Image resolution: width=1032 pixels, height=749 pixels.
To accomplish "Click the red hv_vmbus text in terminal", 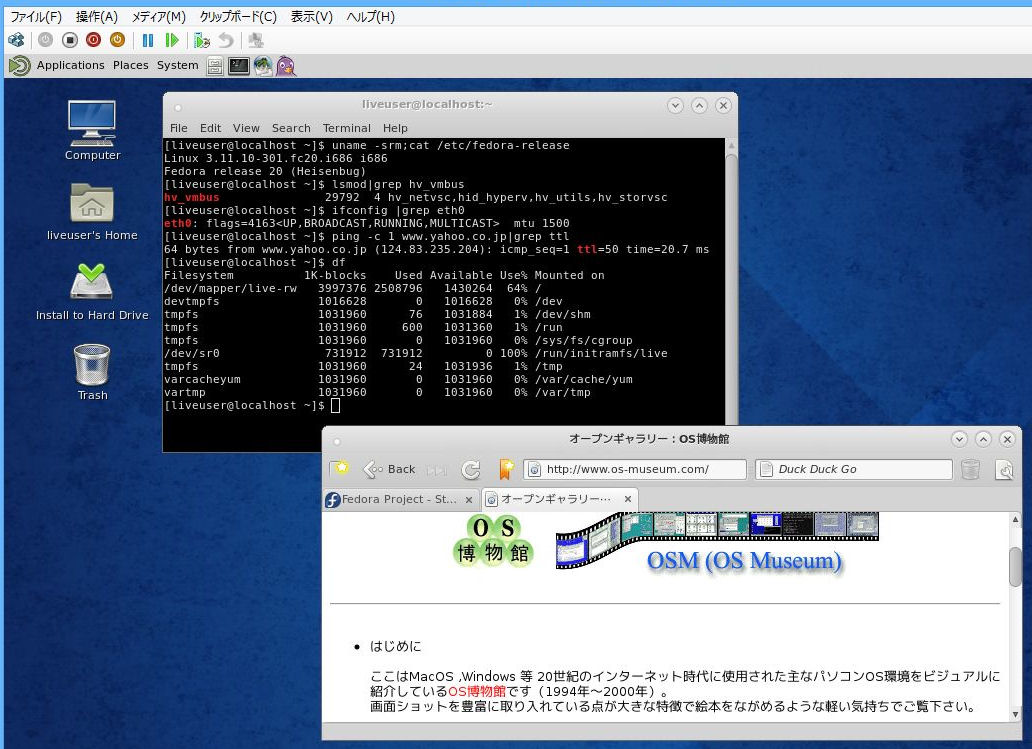I will (x=192, y=197).
